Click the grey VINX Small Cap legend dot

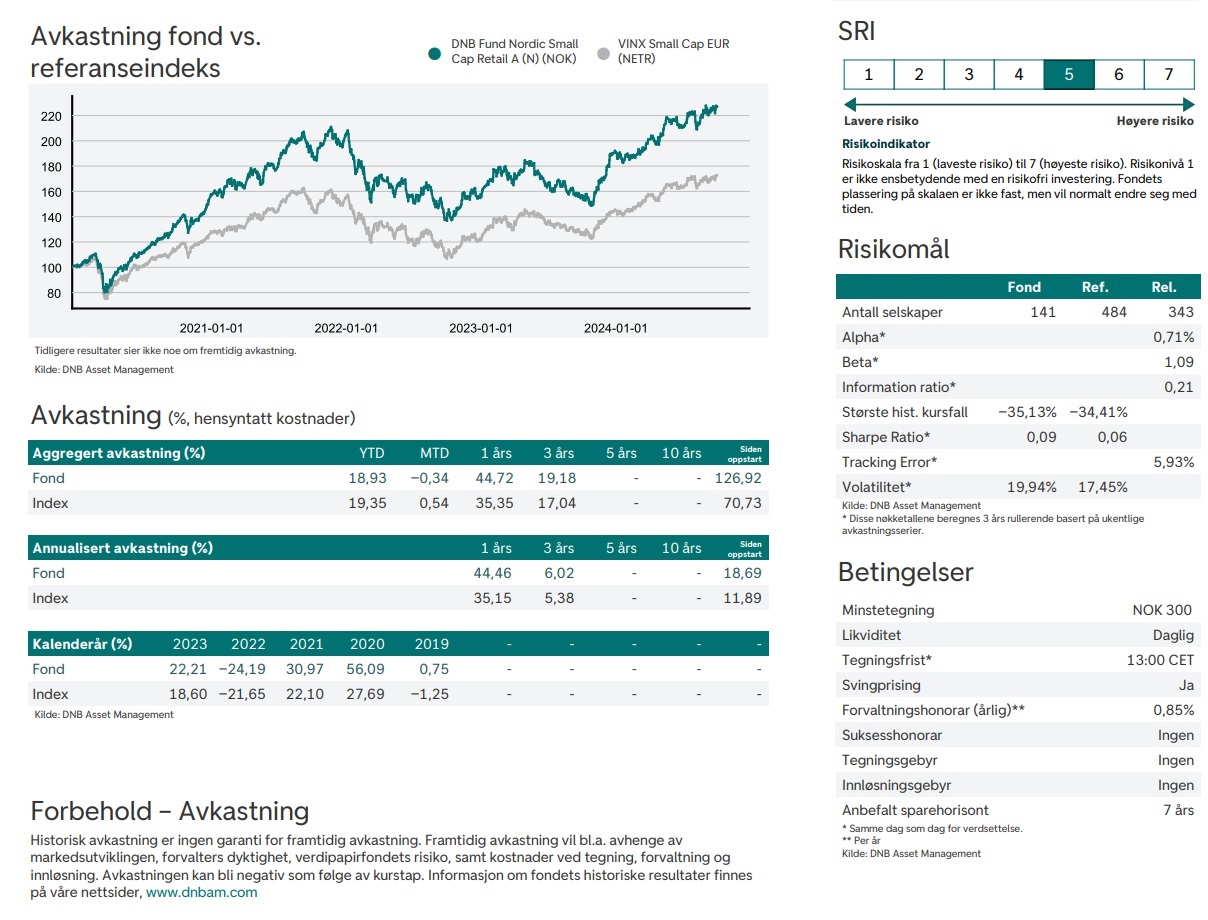click(602, 53)
